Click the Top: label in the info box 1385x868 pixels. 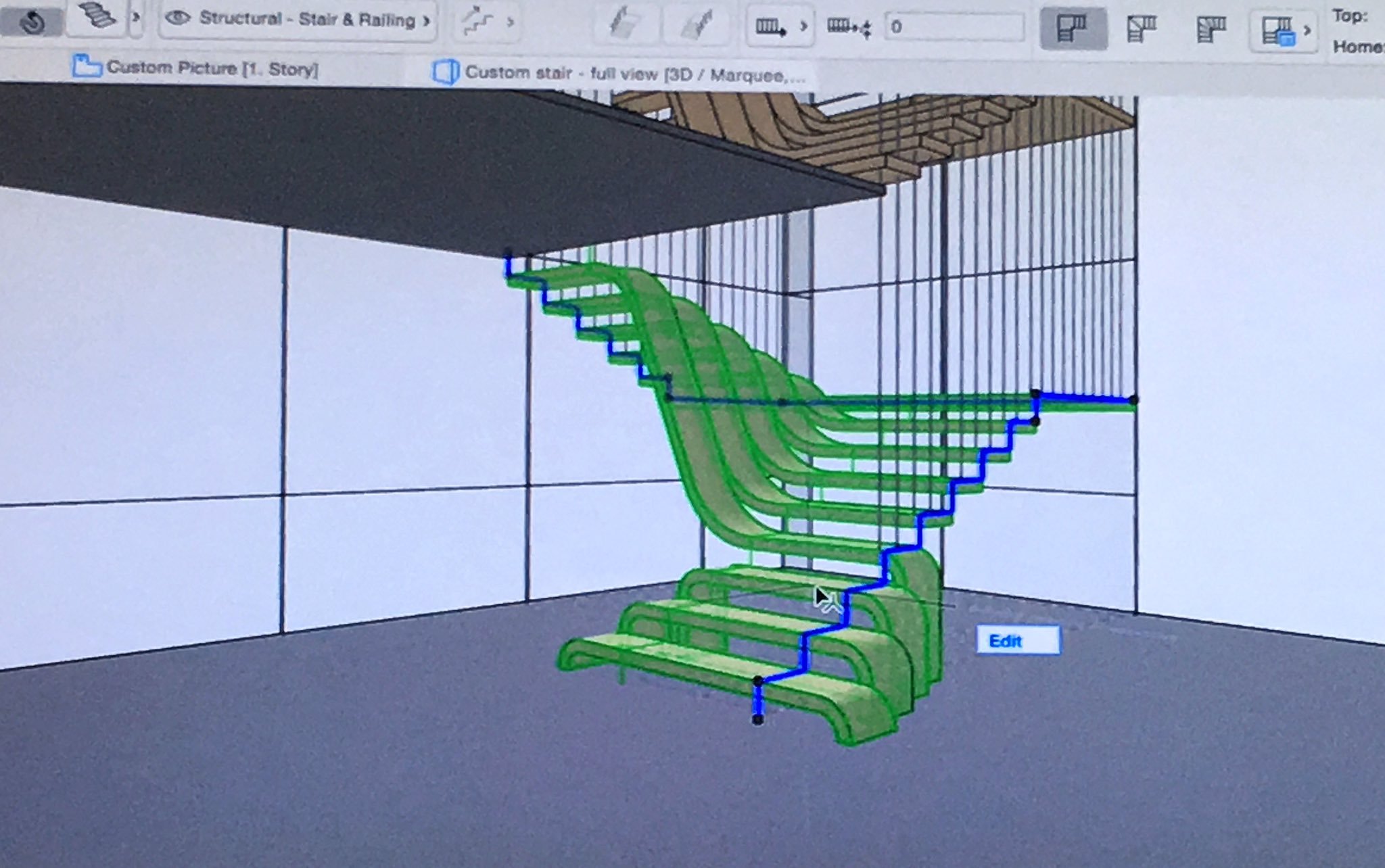(x=1350, y=15)
